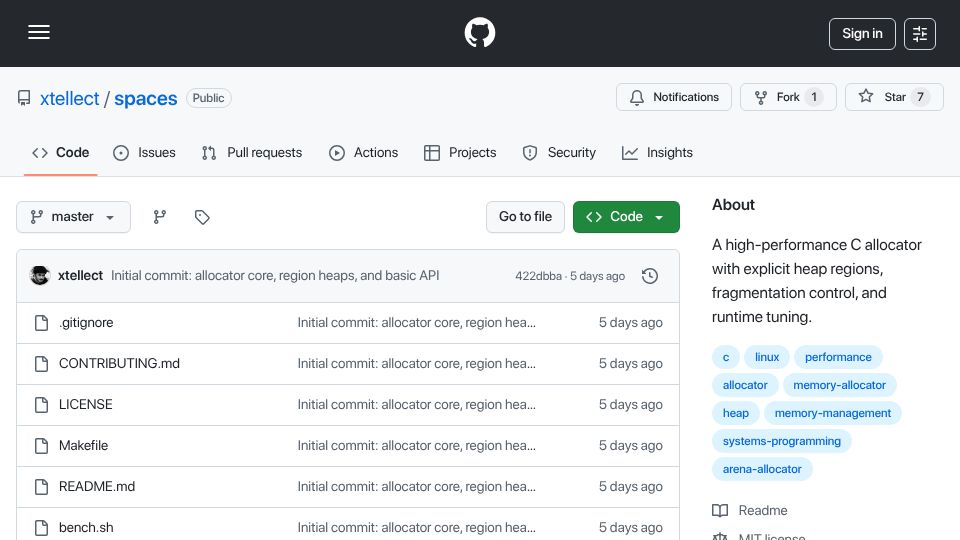Click the file icon beside CONTRIBUTING.md

click(42, 364)
